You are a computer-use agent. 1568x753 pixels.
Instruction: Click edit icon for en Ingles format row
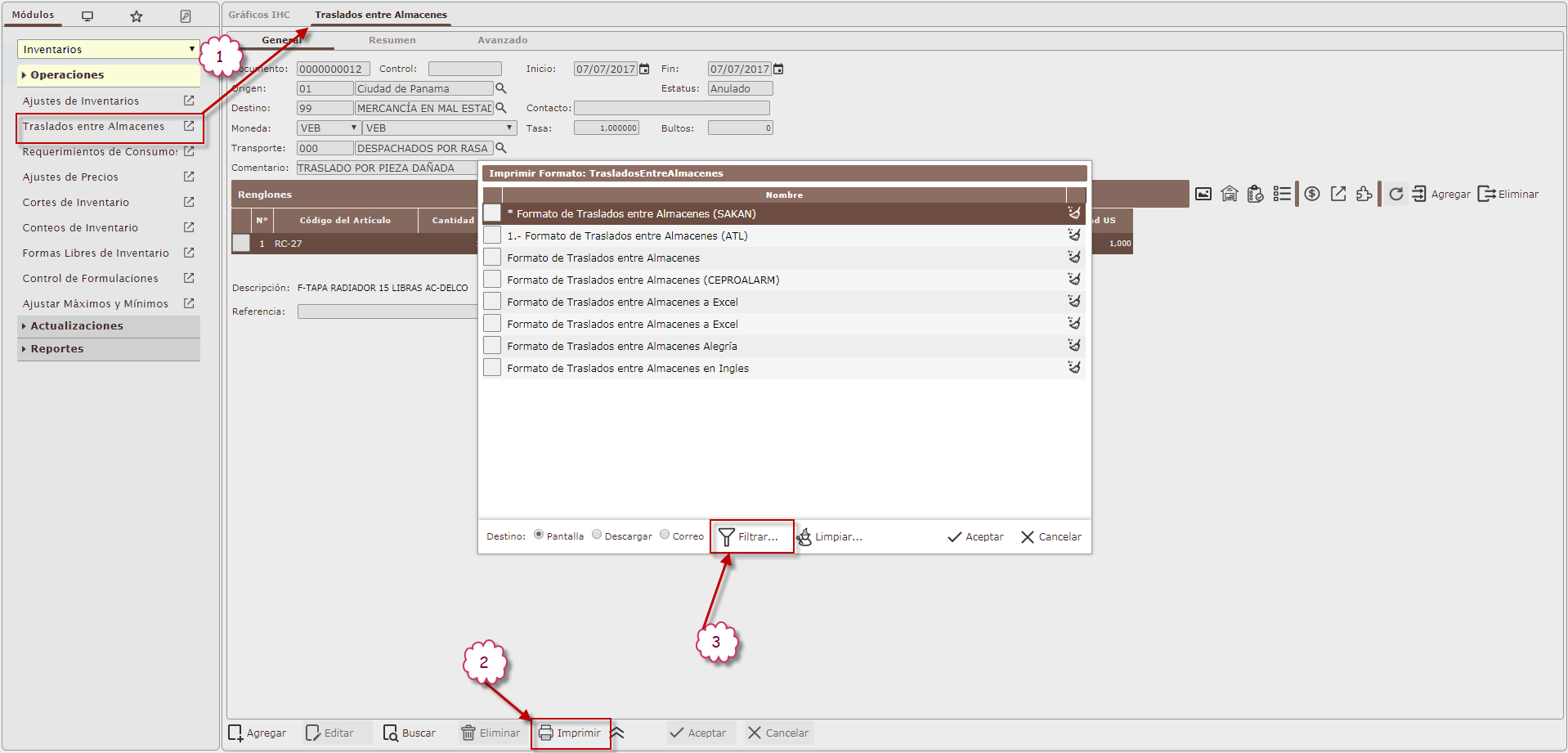pyautogui.click(x=1074, y=367)
